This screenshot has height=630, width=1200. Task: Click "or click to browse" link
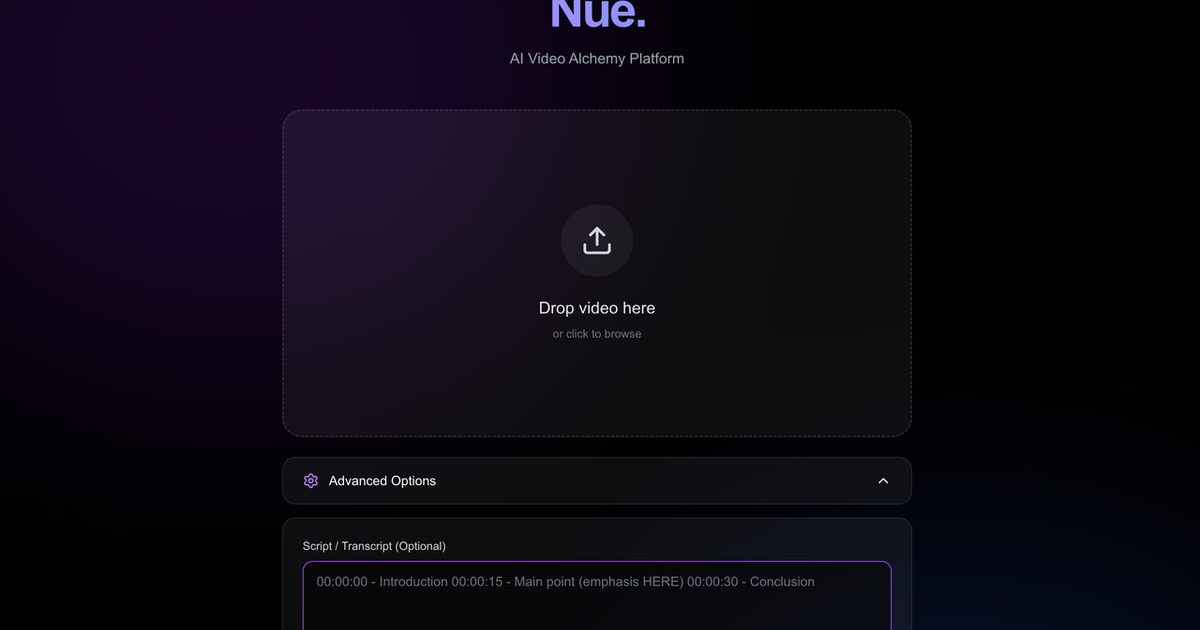(x=597, y=334)
